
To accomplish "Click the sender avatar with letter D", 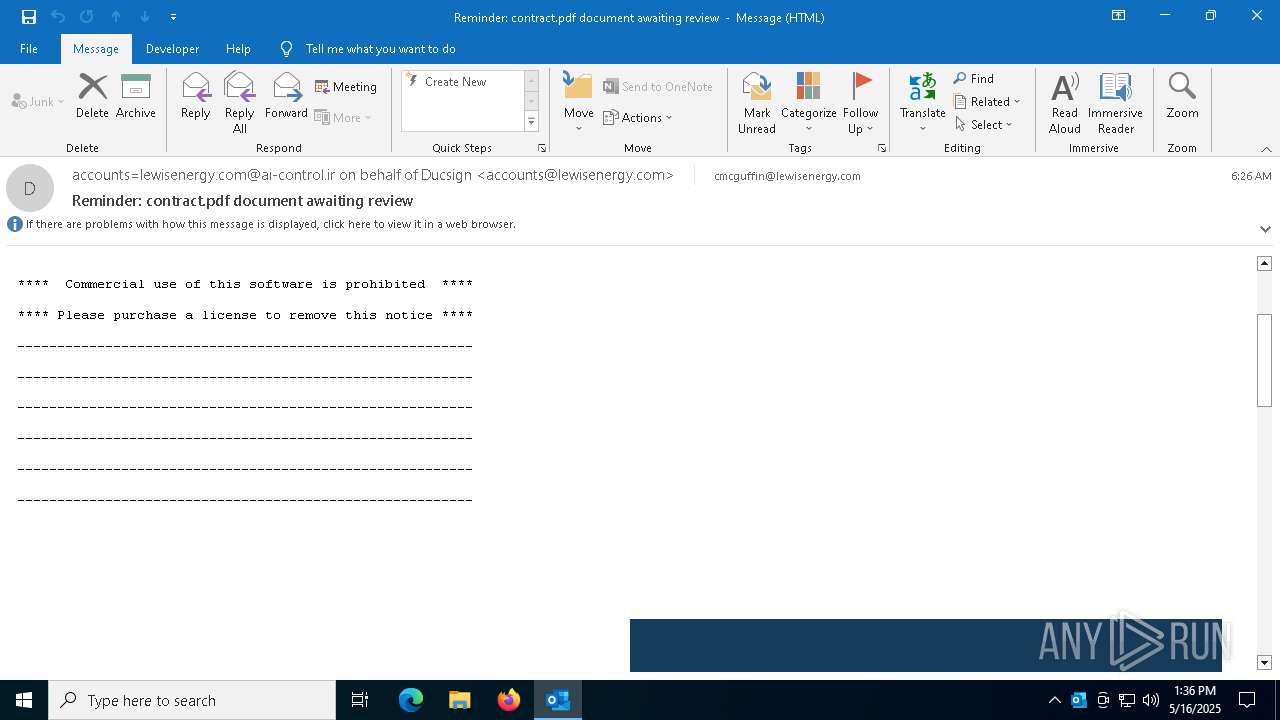I will [x=30, y=188].
